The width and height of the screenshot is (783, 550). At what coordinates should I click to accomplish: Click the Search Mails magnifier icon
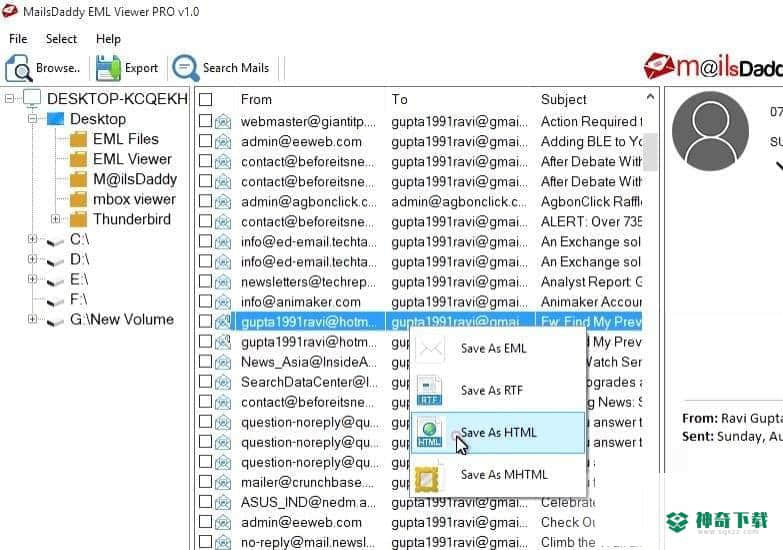186,68
